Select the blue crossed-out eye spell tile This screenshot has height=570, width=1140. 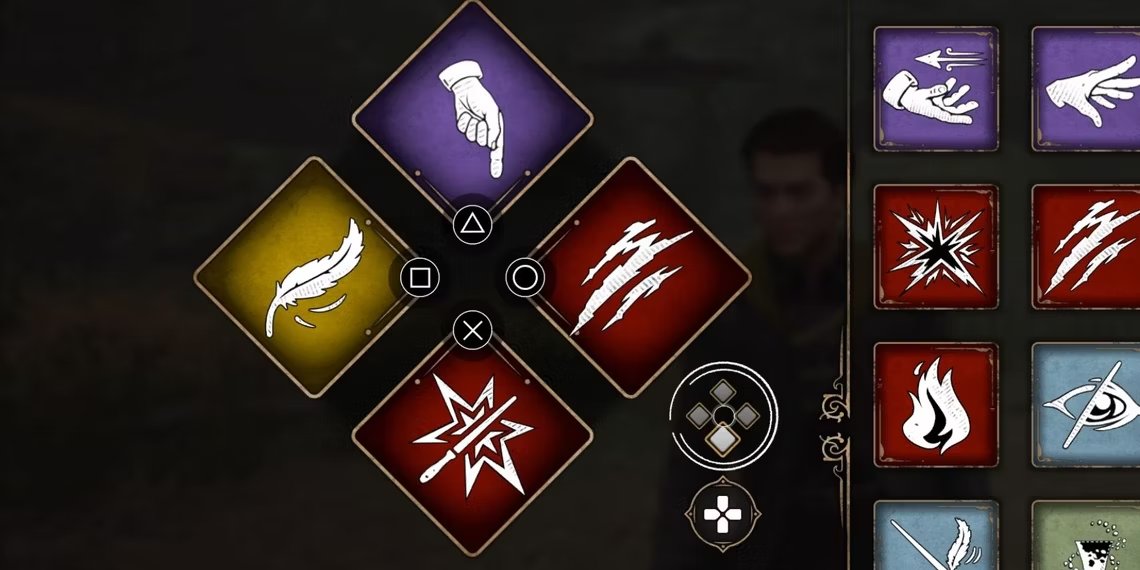click(1086, 405)
